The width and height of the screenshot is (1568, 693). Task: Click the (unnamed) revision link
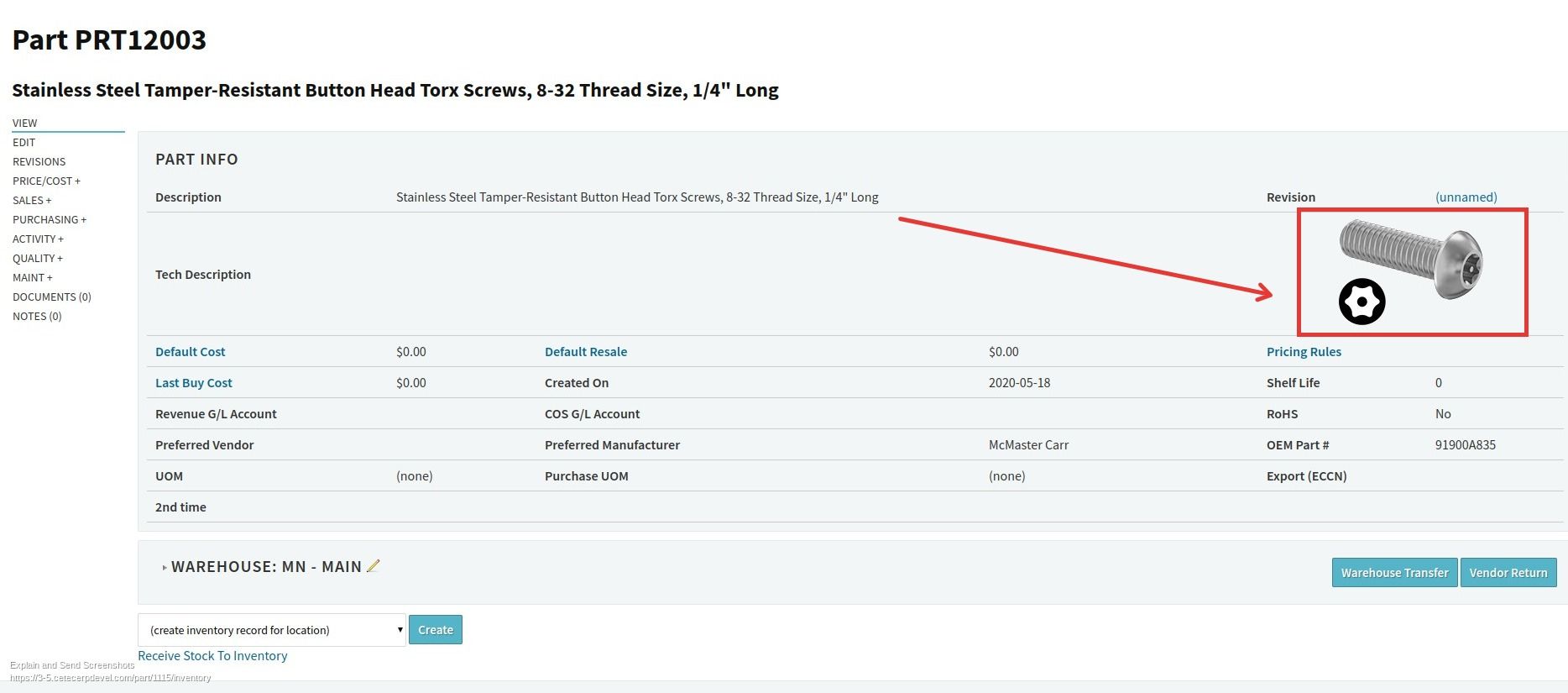pos(1466,197)
